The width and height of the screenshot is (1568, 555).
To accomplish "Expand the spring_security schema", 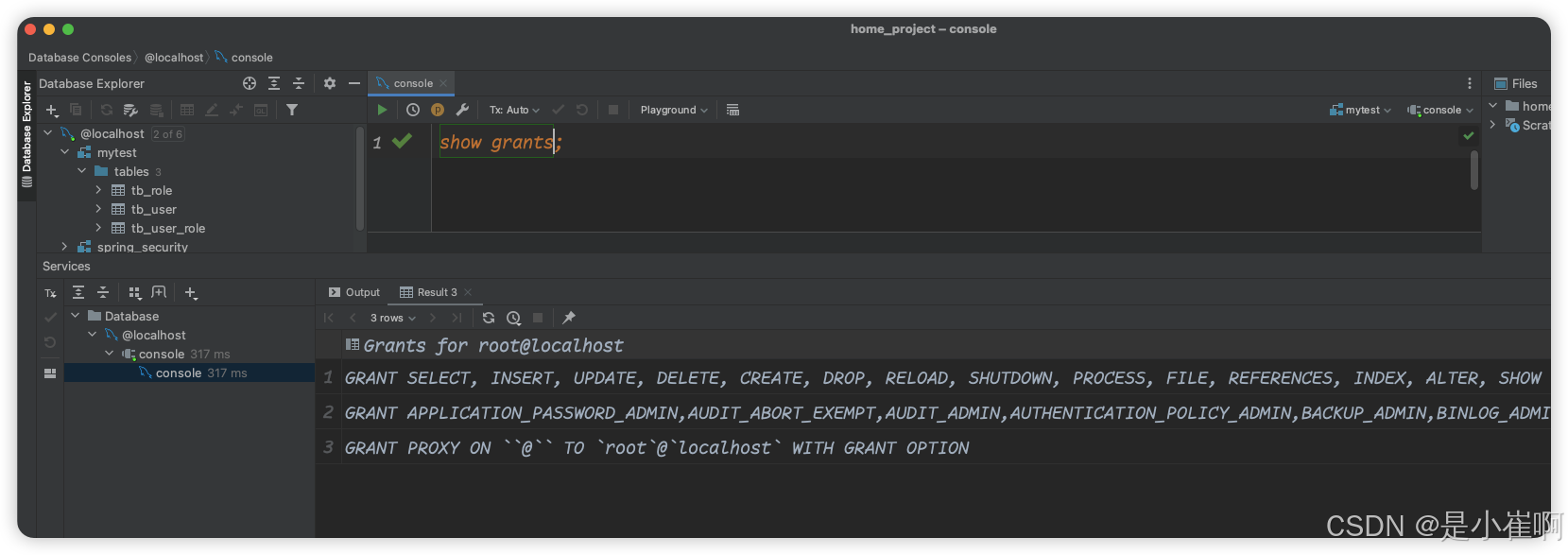I will [64, 247].
